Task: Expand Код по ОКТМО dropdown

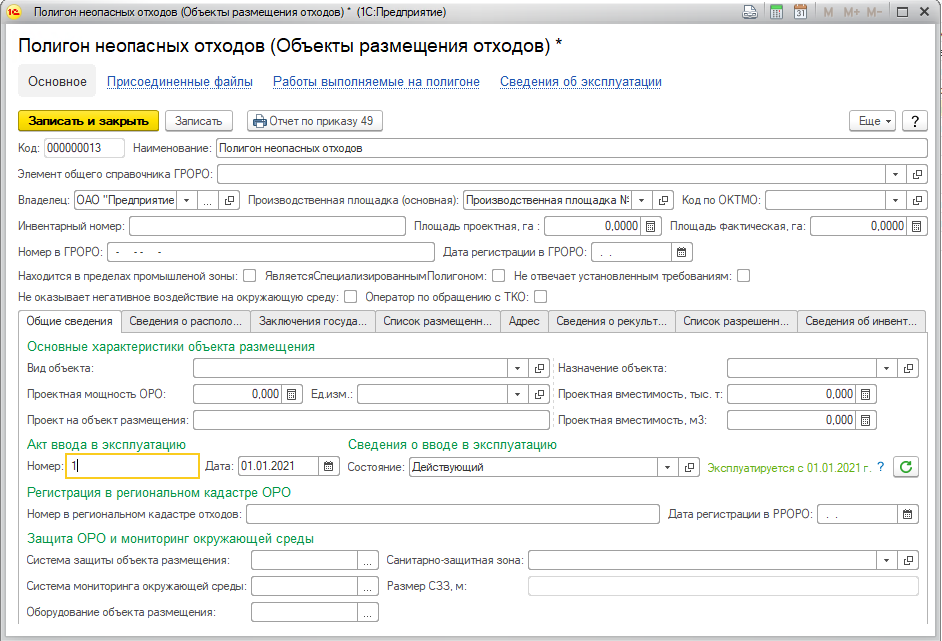Action: (x=895, y=200)
